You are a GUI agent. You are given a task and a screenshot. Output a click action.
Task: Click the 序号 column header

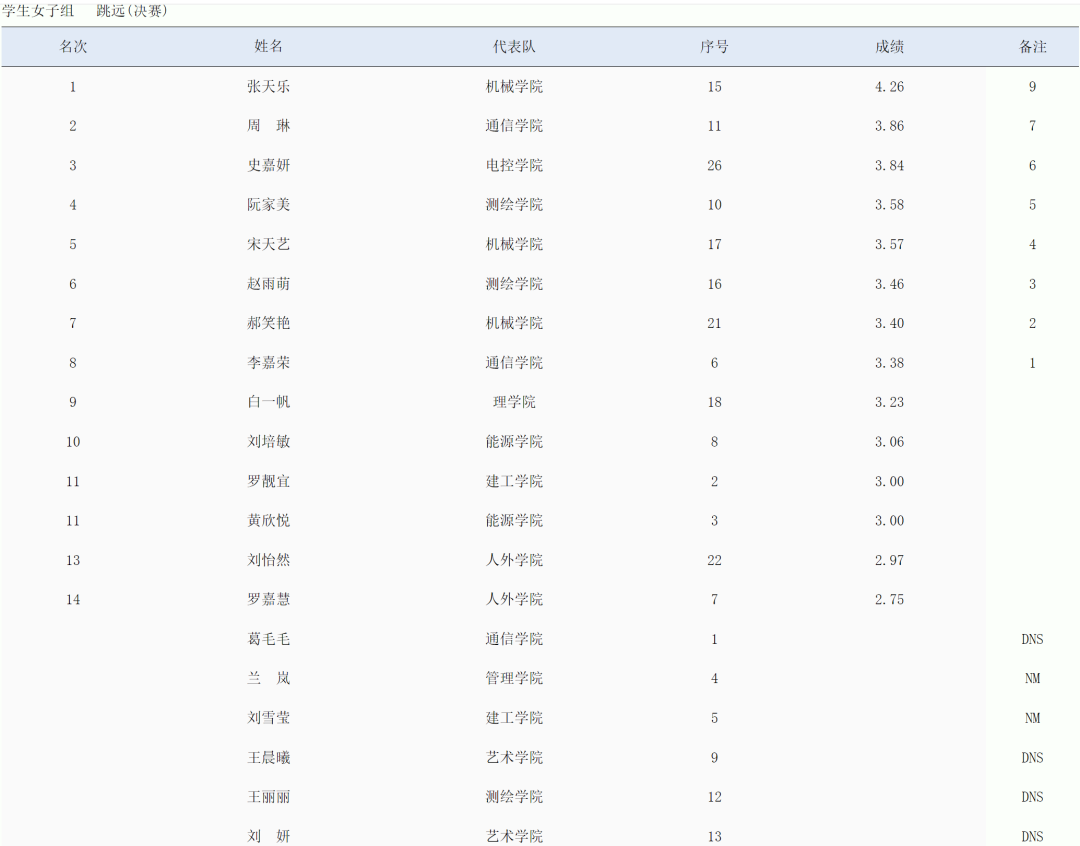click(x=714, y=47)
